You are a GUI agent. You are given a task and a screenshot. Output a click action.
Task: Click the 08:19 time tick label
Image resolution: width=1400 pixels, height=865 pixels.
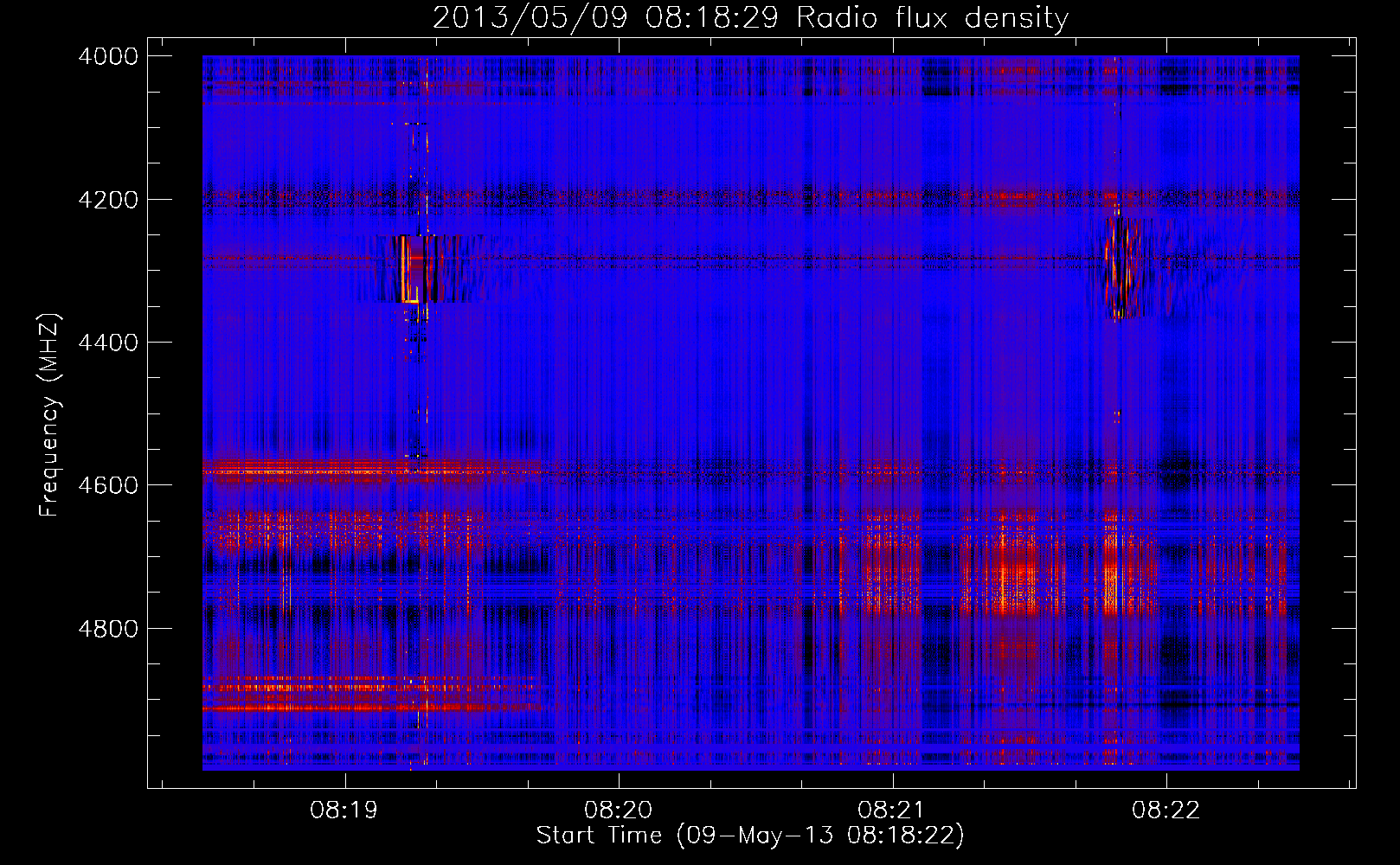point(344,810)
